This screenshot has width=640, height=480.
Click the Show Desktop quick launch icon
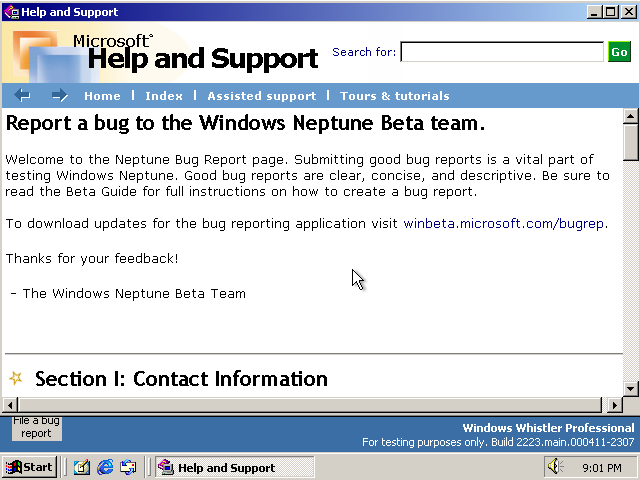(x=81, y=467)
